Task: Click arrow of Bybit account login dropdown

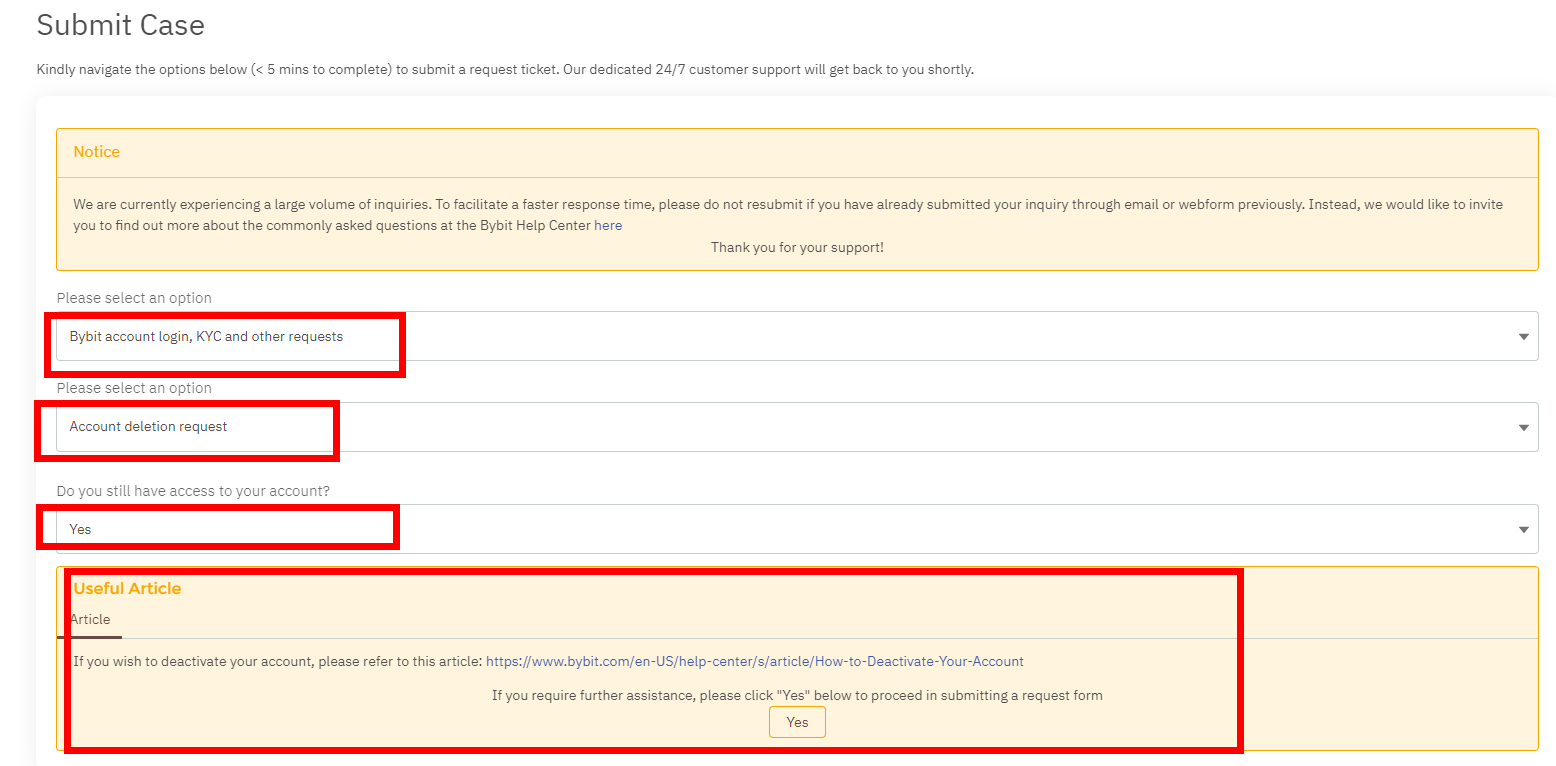Action: point(1523,337)
